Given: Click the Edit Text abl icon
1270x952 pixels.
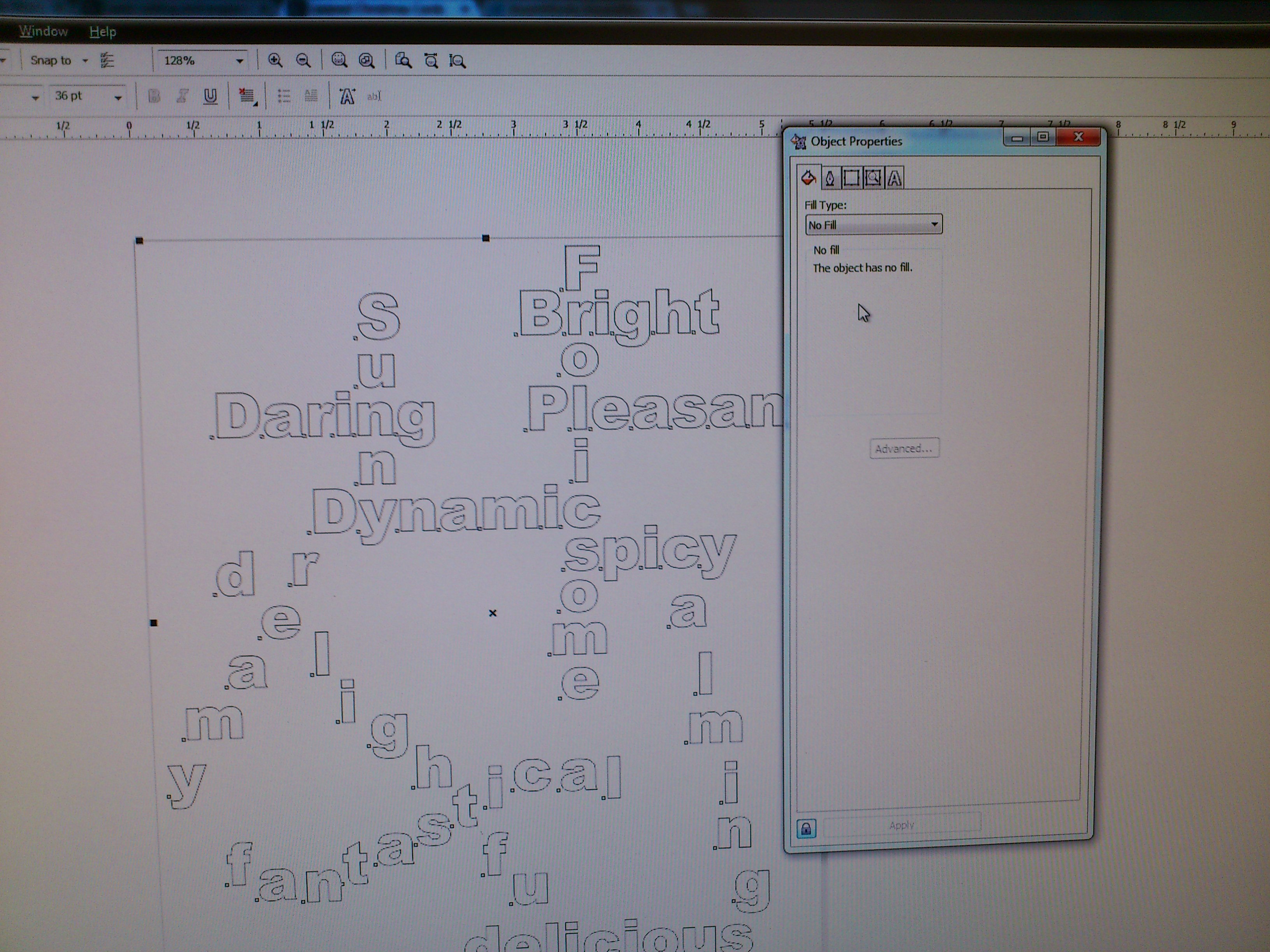Looking at the screenshot, I should tap(374, 96).
